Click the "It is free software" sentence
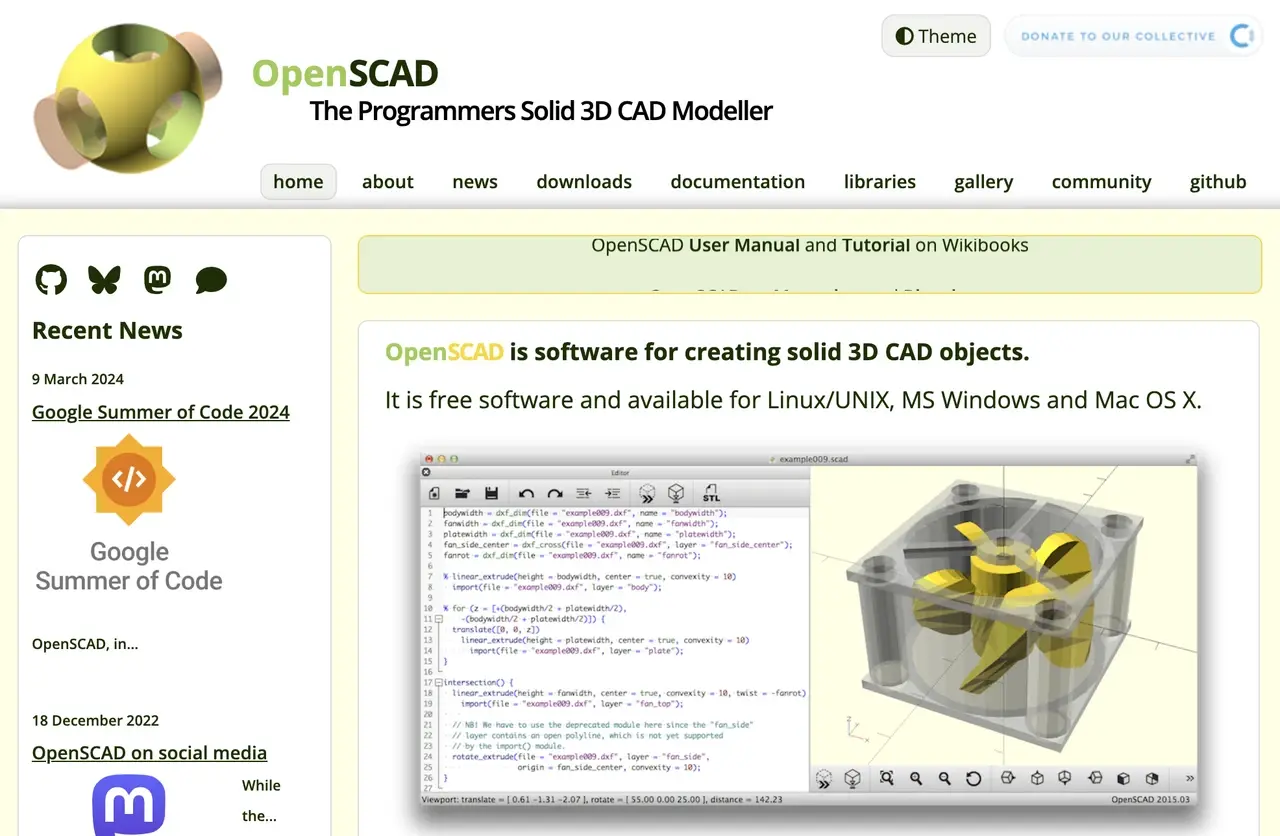The image size is (1280, 836). tap(793, 400)
